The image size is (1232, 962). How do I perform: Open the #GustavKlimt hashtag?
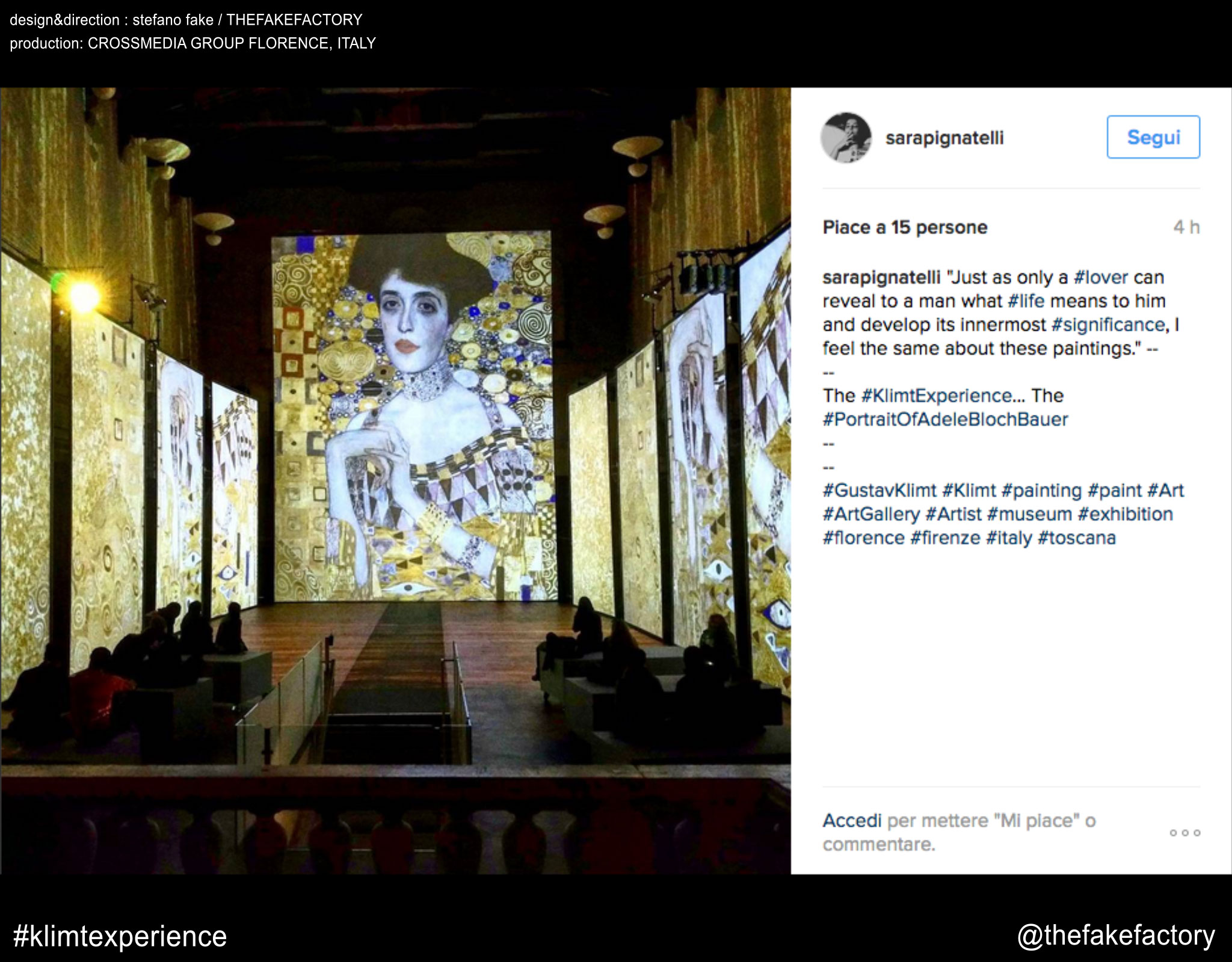point(879,490)
